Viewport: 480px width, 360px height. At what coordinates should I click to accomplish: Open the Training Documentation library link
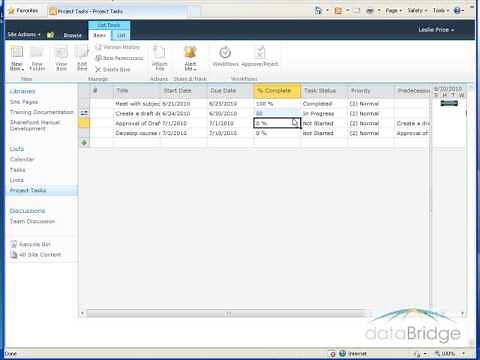coord(42,112)
